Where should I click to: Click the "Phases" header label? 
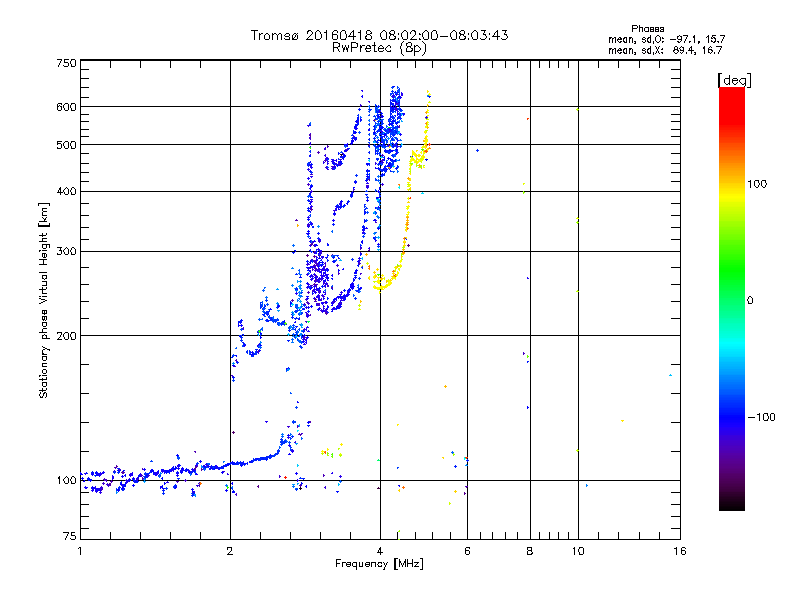(x=647, y=29)
